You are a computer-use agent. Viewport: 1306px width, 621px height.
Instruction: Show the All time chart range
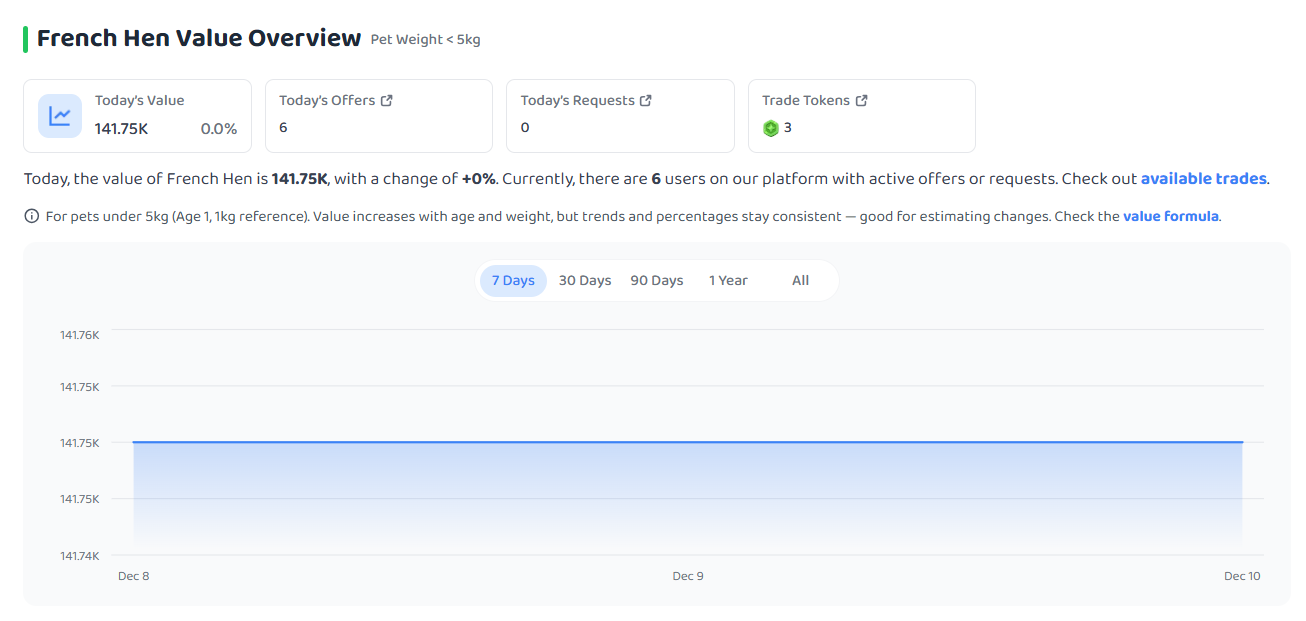pos(800,281)
